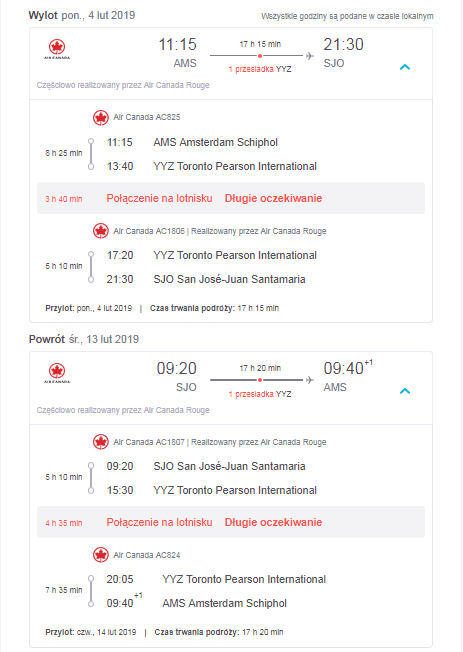Viewport: 463px width, 652px height.
Task: Click the 3 h 40 min 'Długie oczekiwanie' warning
Action: click(273, 198)
